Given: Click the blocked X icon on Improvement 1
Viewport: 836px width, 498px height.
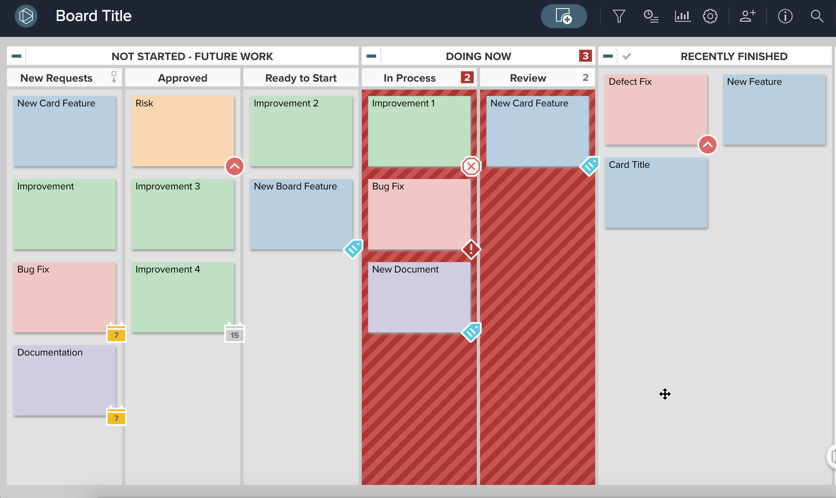Looking at the screenshot, I should pos(471,166).
